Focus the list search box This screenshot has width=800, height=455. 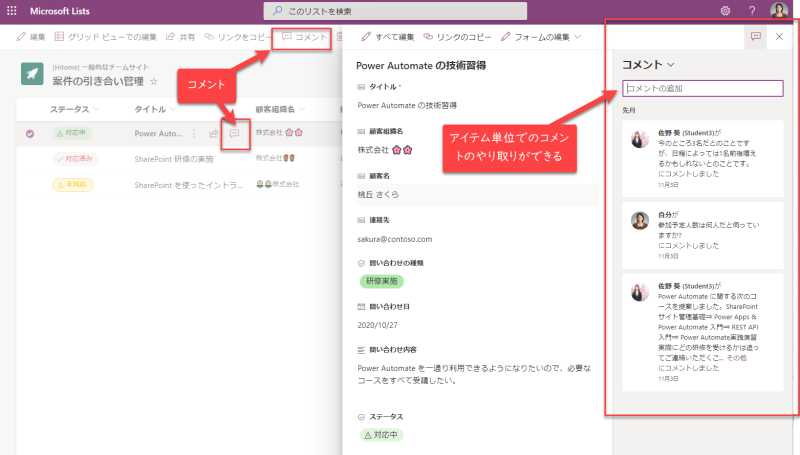click(395, 11)
